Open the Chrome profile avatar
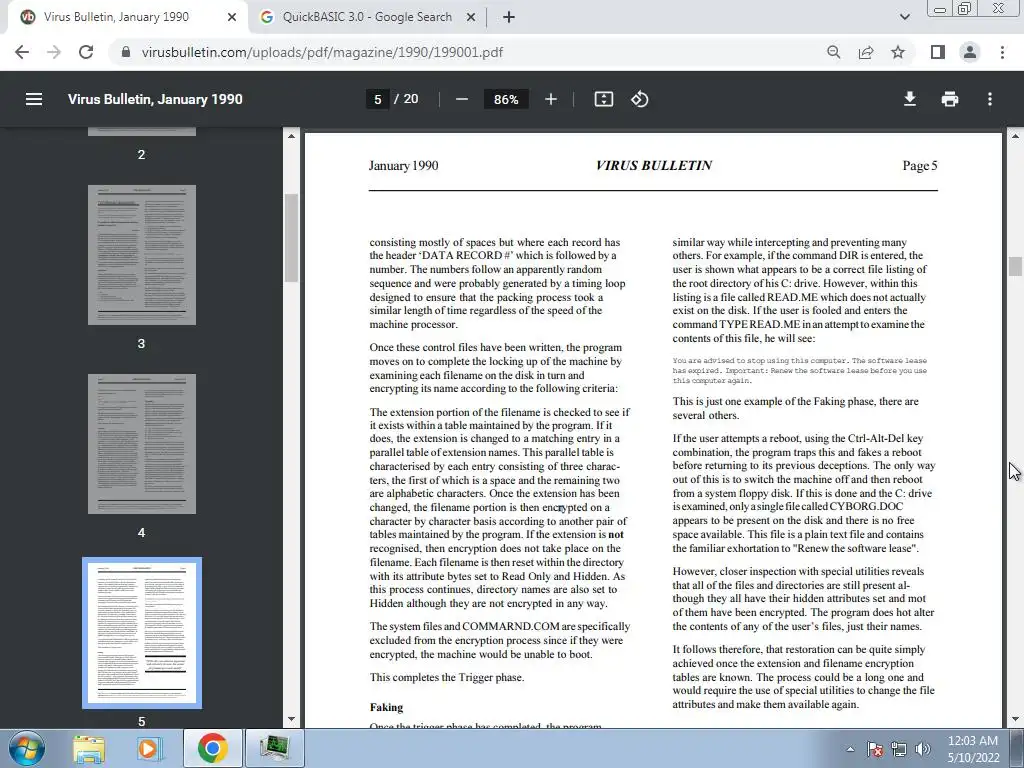 click(x=970, y=52)
